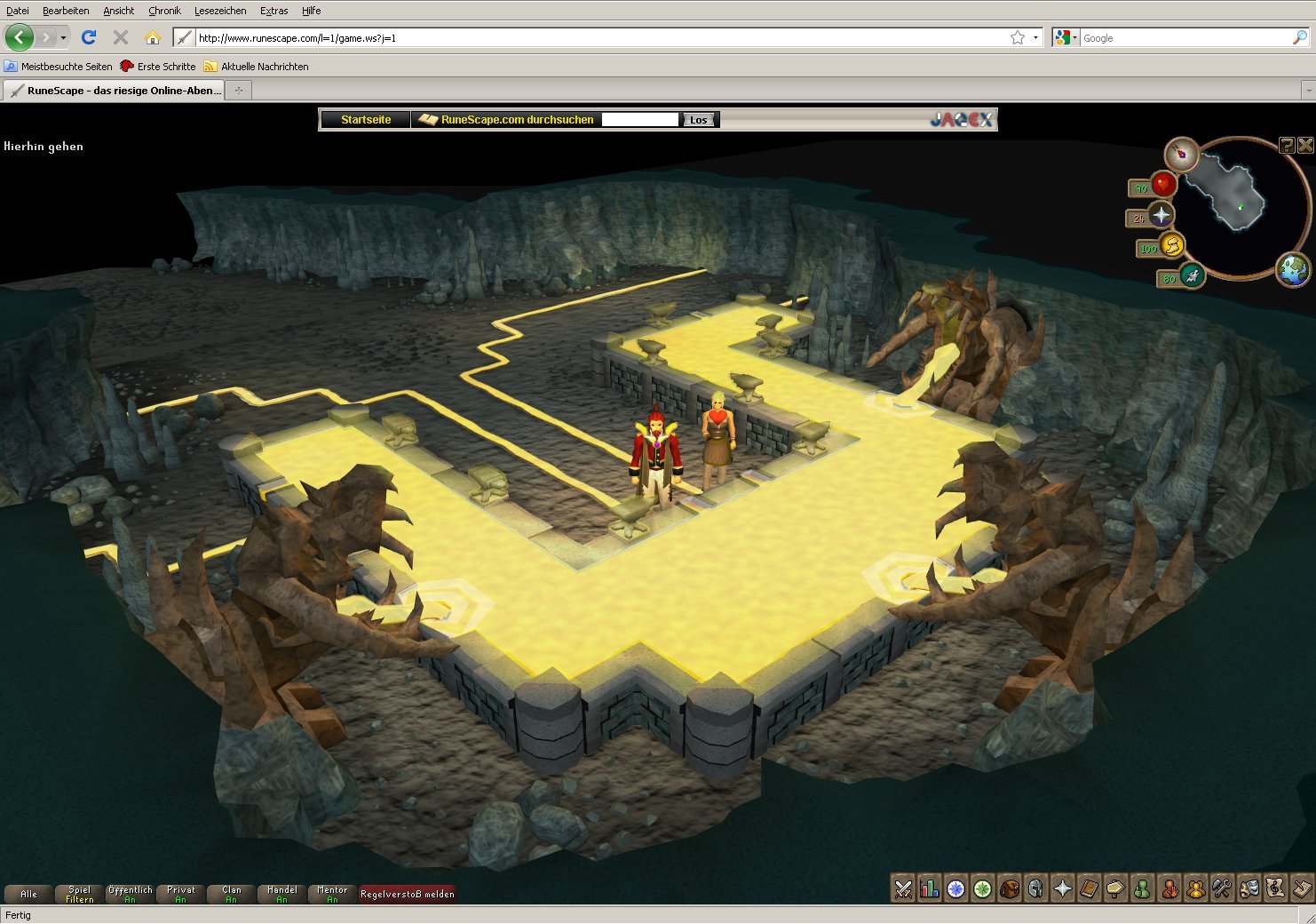The width and height of the screenshot is (1316, 924).
Task: Expand the address bar URL history arrow
Action: pyautogui.click(x=1035, y=38)
